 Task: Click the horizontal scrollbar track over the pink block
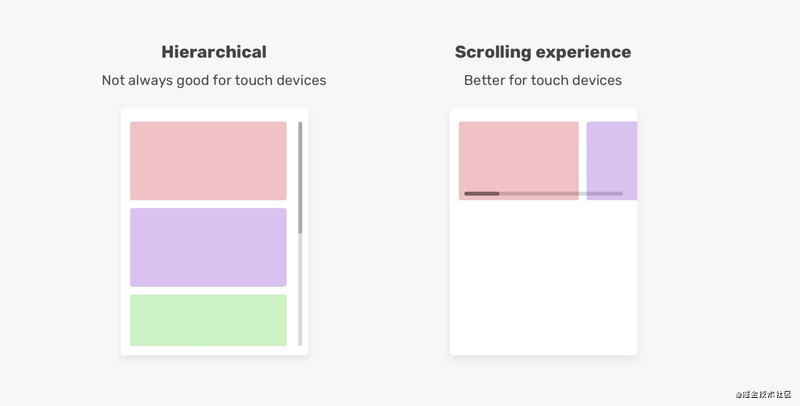click(x=539, y=194)
